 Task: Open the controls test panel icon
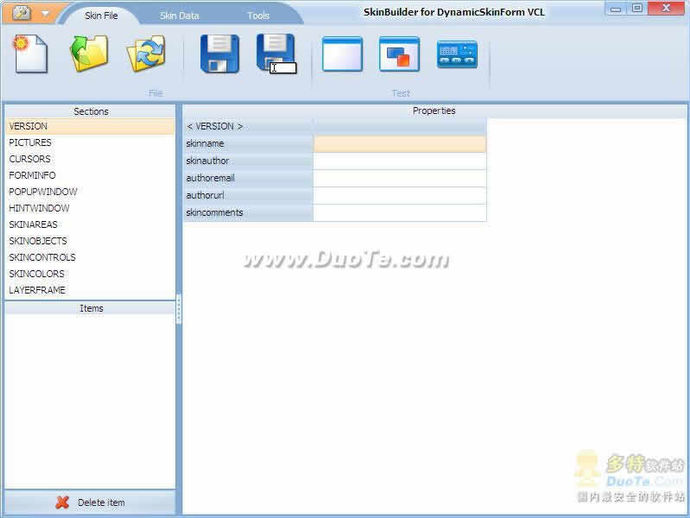point(457,55)
